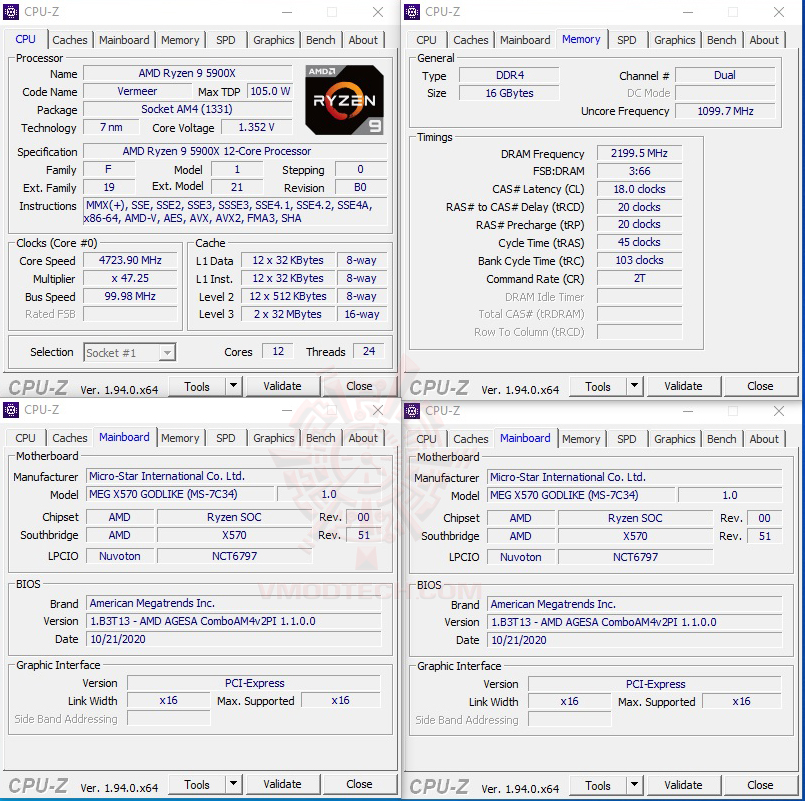Click Command Rate value 2T
This screenshot has width=805, height=801.
click(x=639, y=278)
